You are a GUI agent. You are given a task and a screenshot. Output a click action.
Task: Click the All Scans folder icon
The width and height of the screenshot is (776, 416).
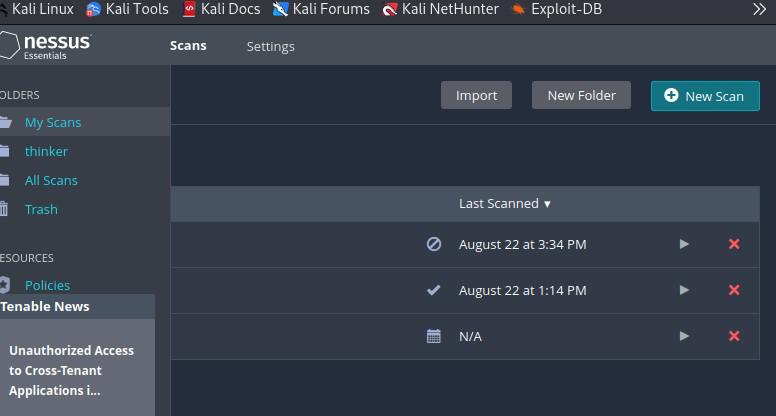click(x=4, y=180)
